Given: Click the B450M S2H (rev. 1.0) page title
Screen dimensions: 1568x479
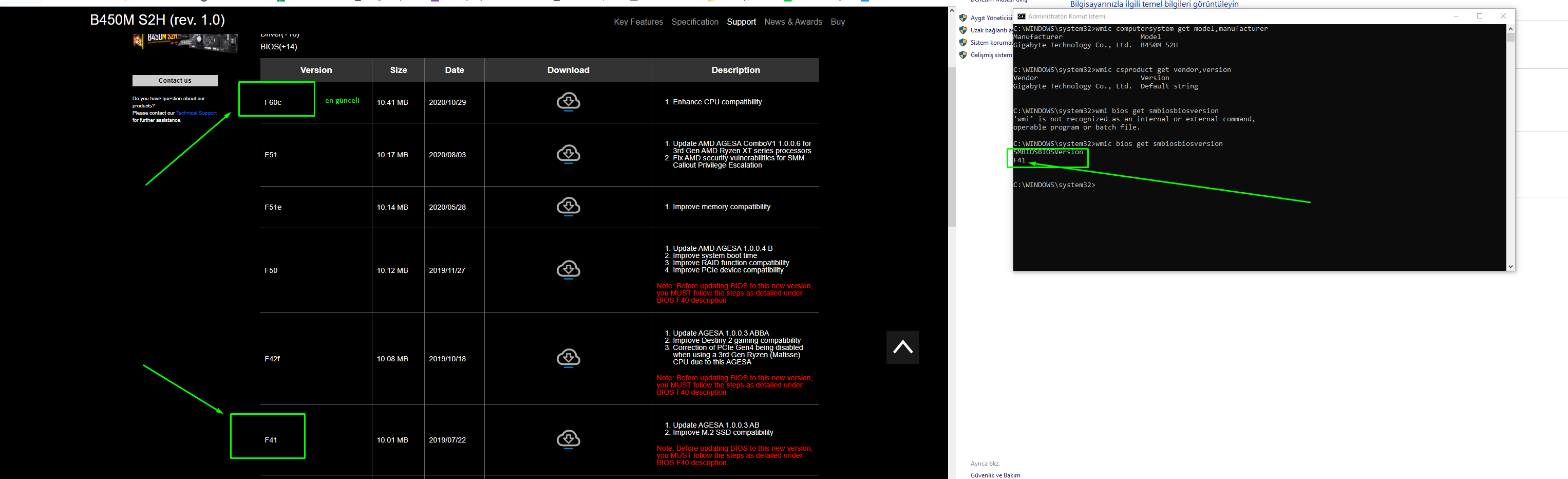Looking at the screenshot, I should (x=157, y=20).
